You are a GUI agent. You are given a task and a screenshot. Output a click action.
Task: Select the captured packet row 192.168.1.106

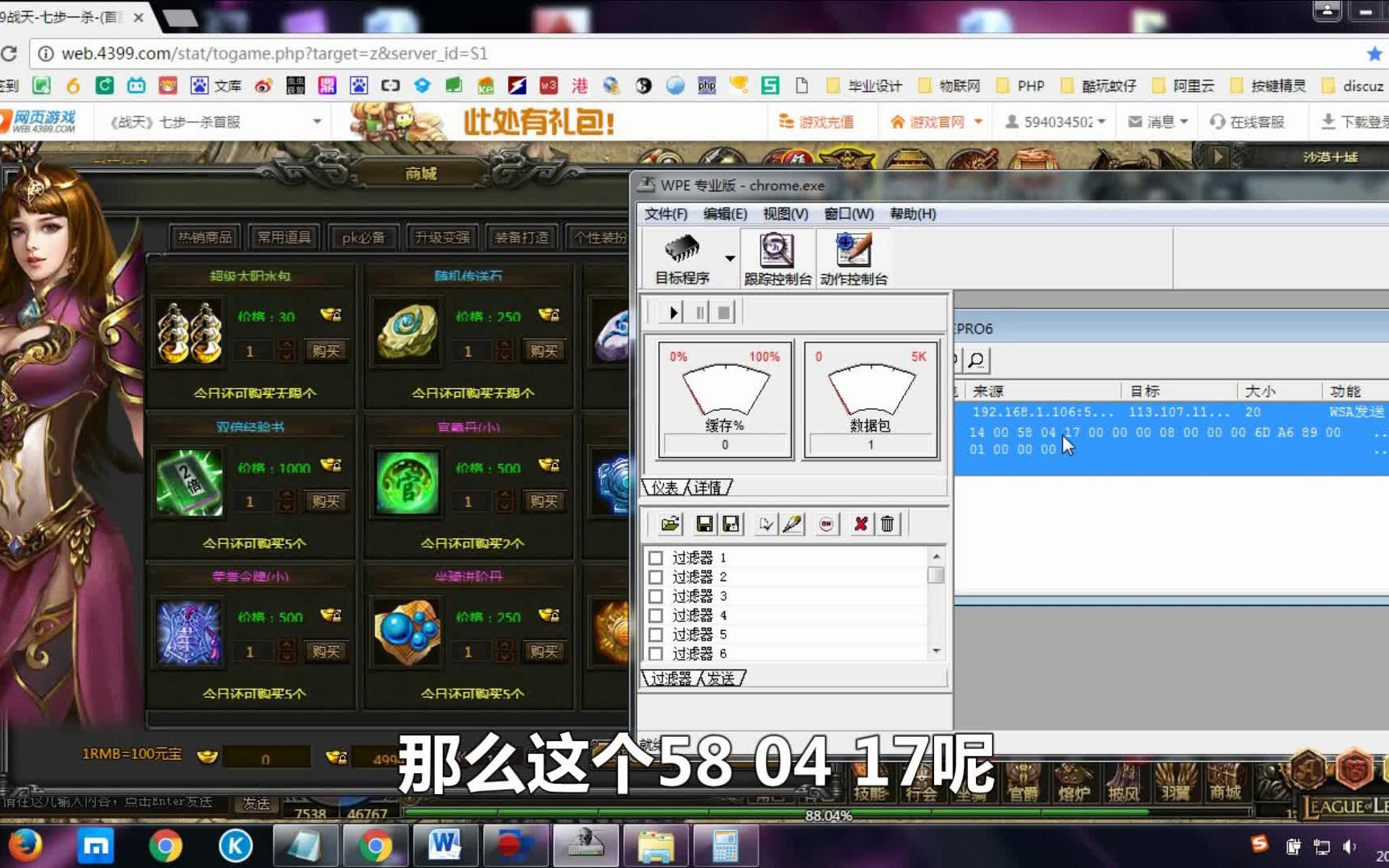point(1171,412)
